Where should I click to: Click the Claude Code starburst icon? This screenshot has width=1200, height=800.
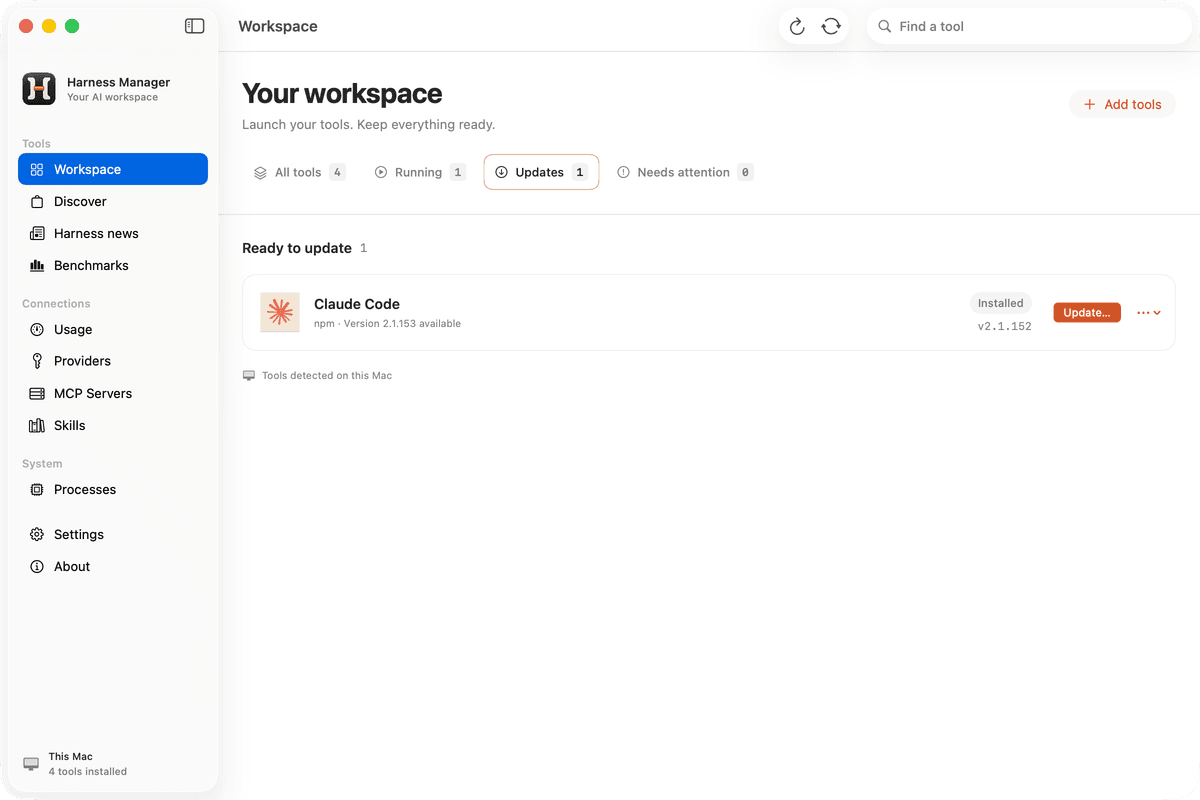click(x=280, y=313)
